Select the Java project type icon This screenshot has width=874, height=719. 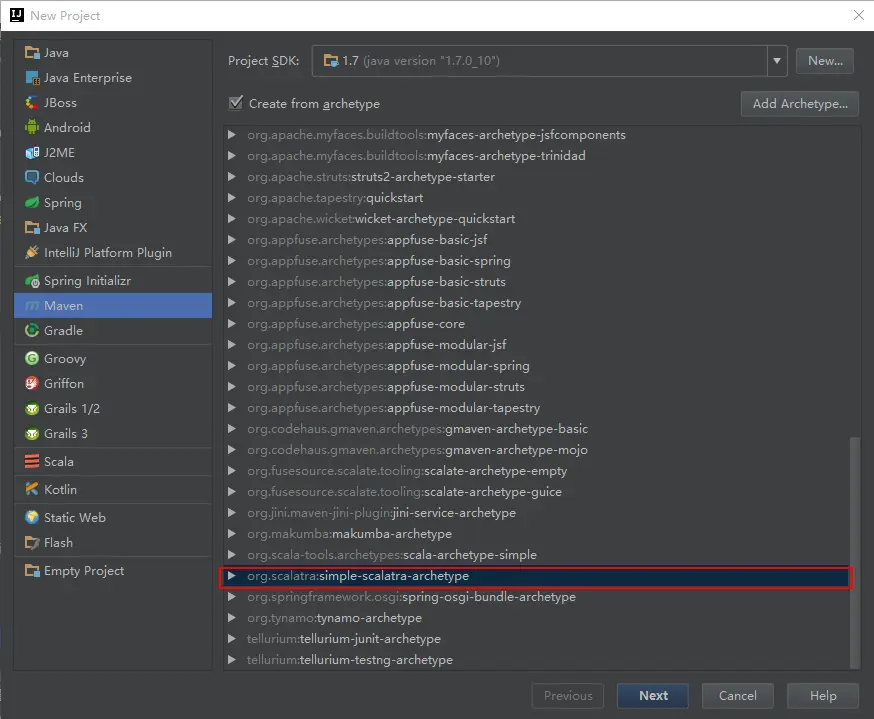32,53
